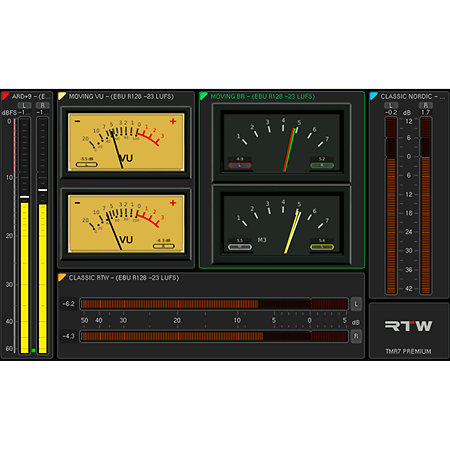This screenshot has height=450, width=450.
Task: Select the R channel label in ARD+9 panel
Action: [42, 105]
